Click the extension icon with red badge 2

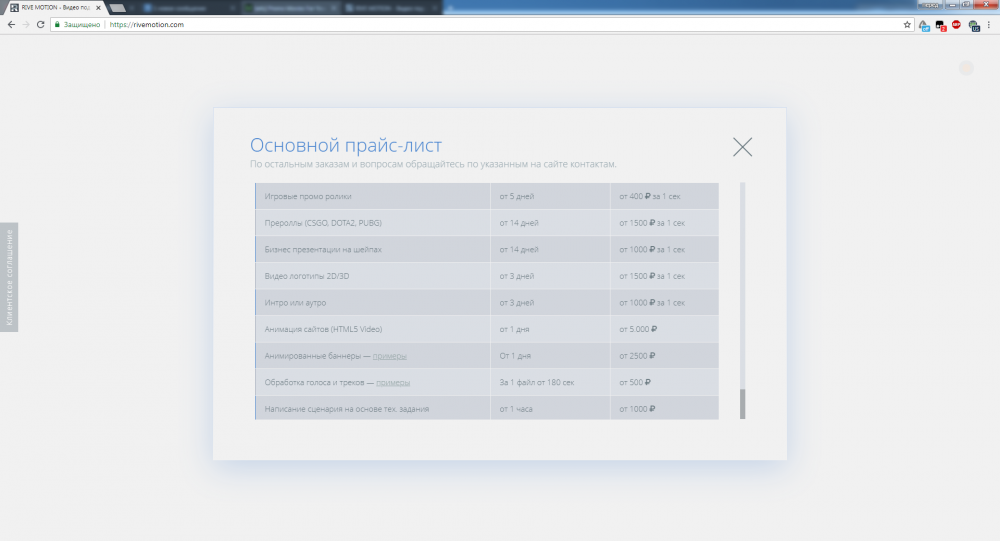click(940, 25)
